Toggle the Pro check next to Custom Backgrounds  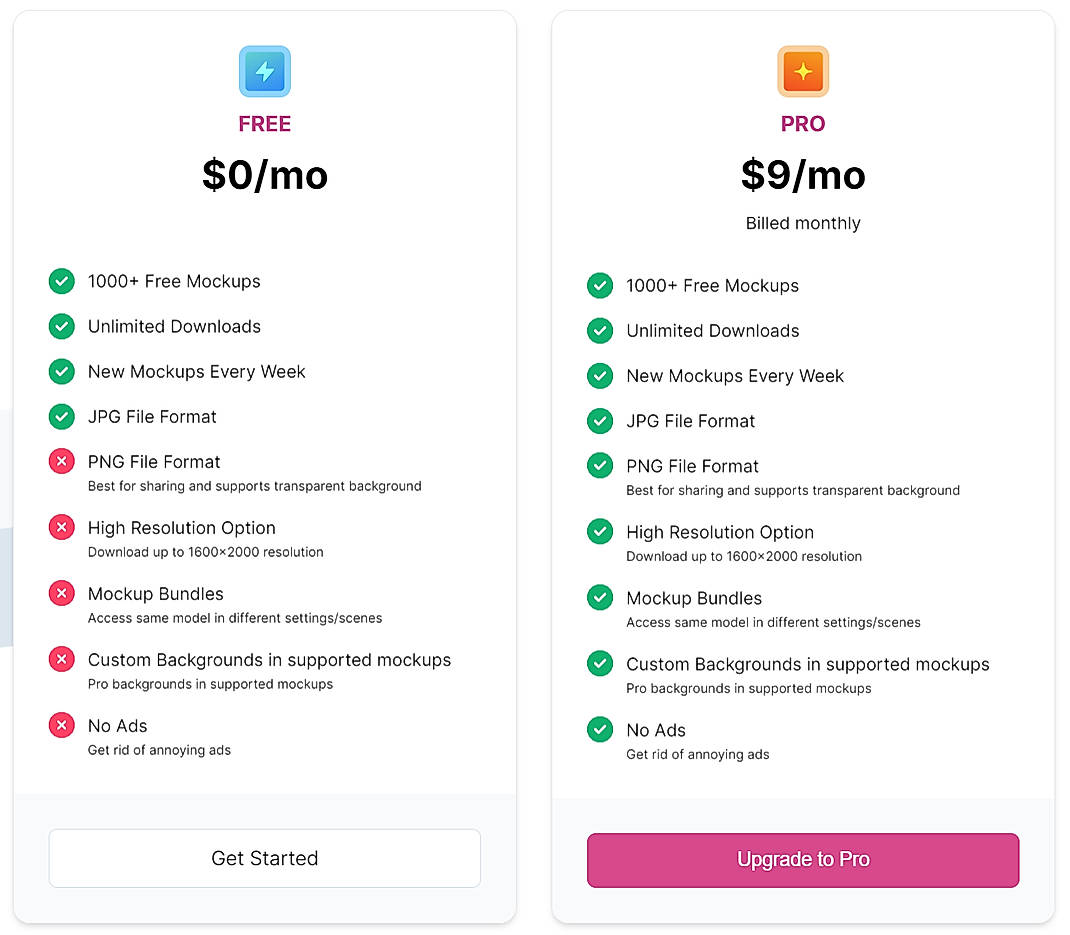click(x=599, y=663)
